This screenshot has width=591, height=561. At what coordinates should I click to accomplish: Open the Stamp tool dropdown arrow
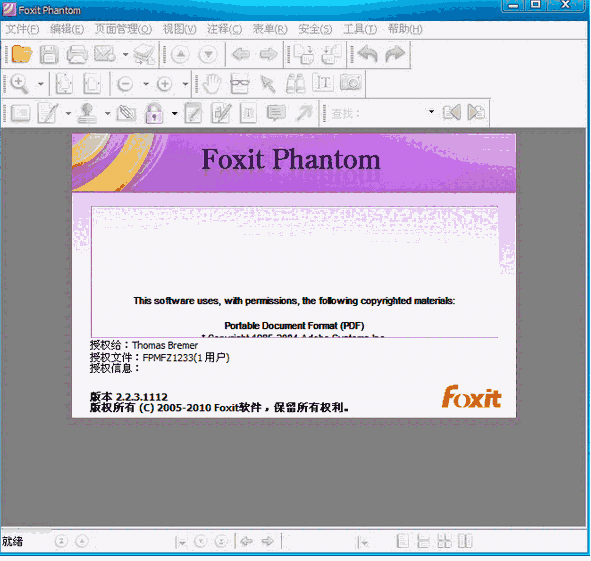[107, 113]
